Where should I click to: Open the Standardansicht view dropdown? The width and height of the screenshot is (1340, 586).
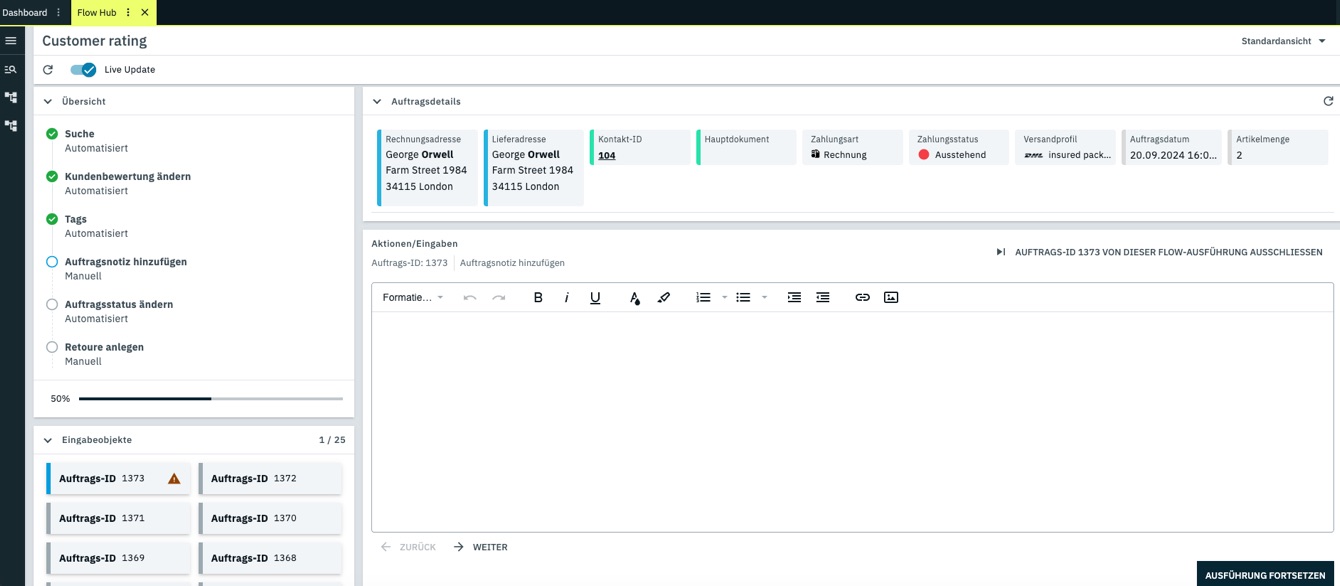pyautogui.click(x=1284, y=41)
